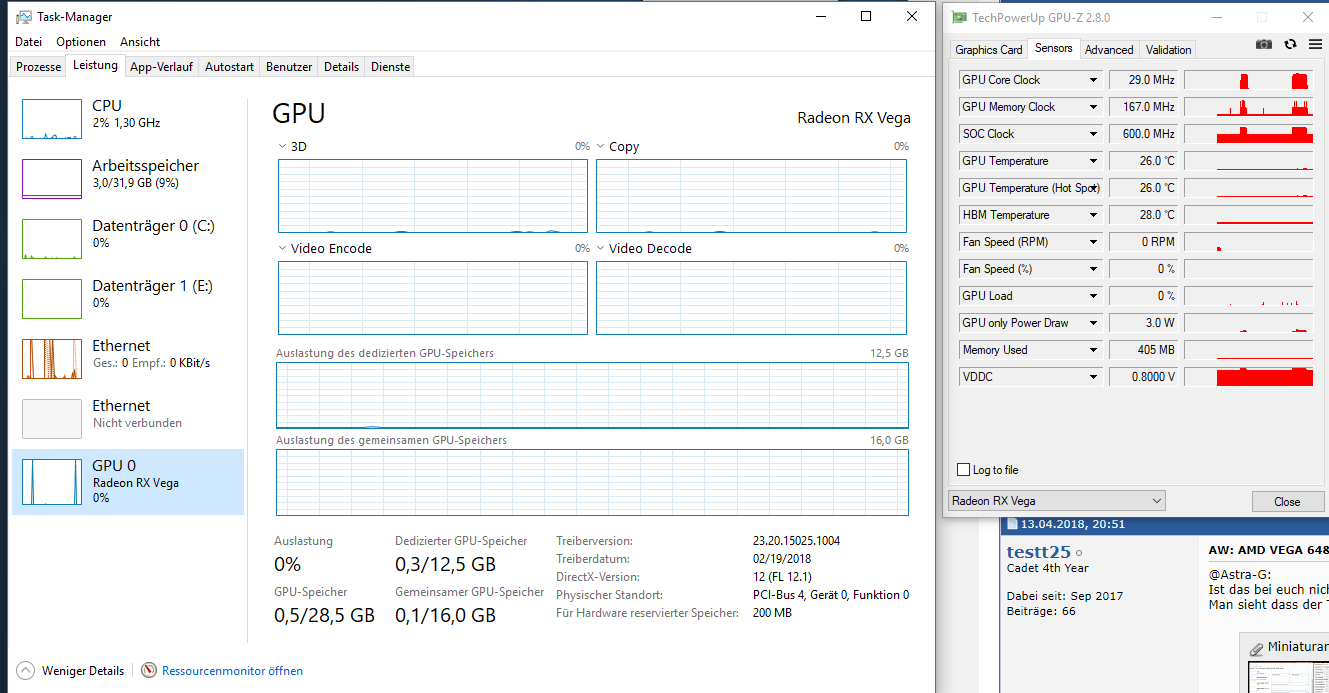This screenshot has width=1329, height=693.
Task: Open the 3D graph engine dropdown
Action: point(281,147)
